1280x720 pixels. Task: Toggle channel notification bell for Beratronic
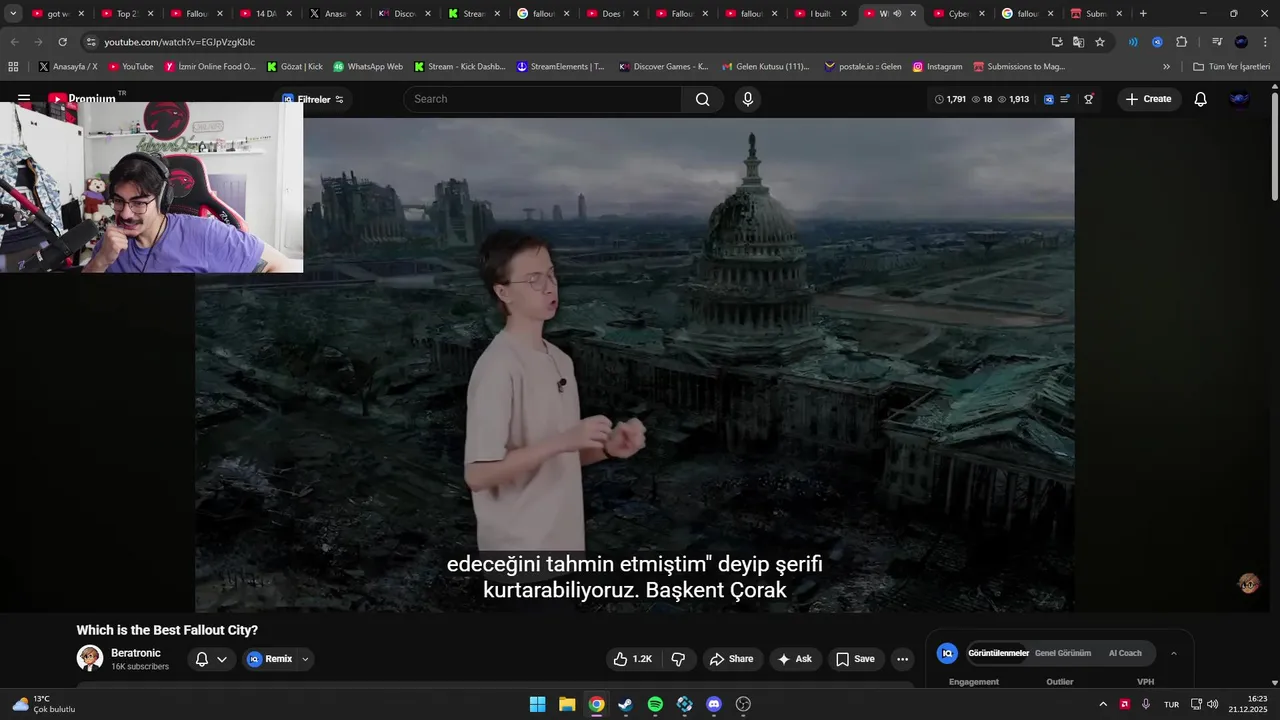202,659
